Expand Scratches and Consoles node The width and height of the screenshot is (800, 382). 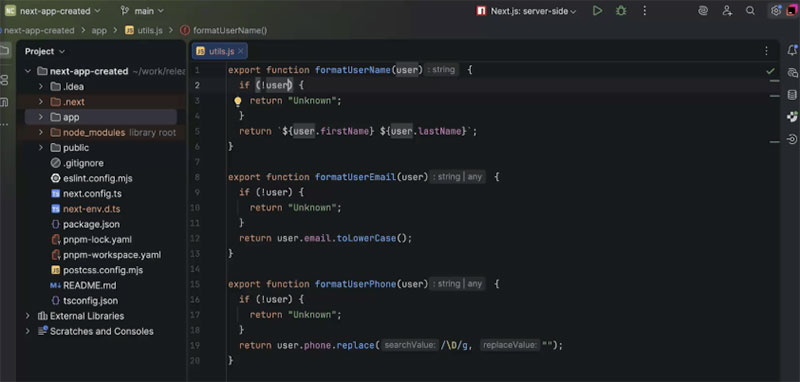coord(28,331)
